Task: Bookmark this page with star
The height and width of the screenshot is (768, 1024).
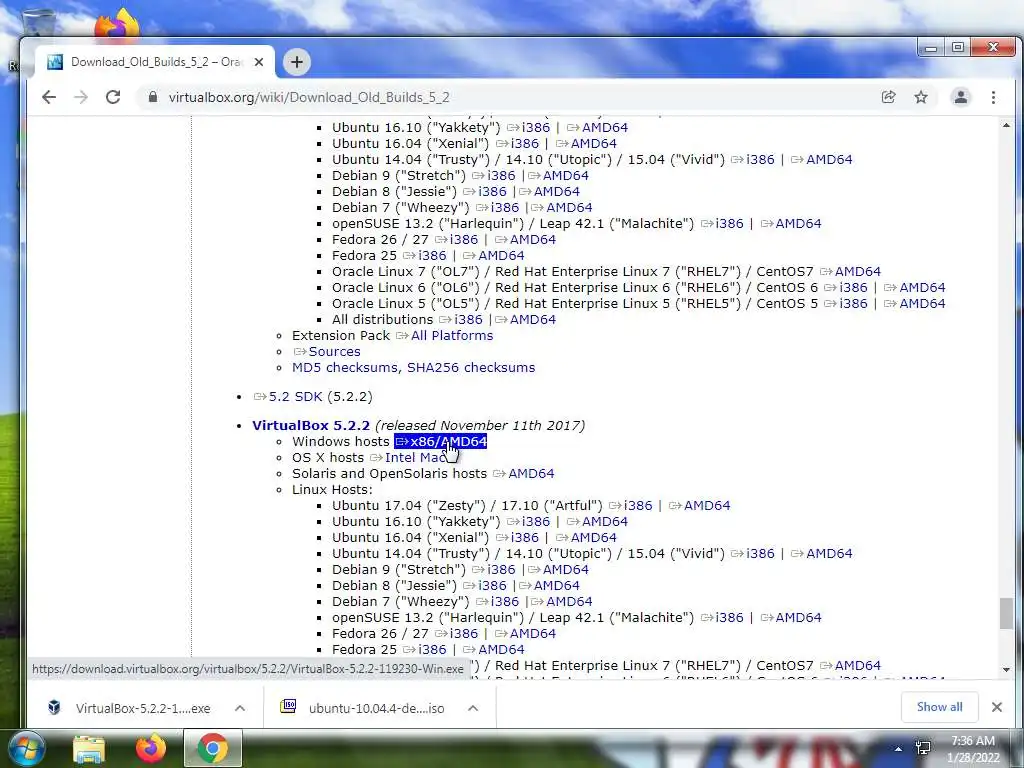Action: tap(921, 97)
